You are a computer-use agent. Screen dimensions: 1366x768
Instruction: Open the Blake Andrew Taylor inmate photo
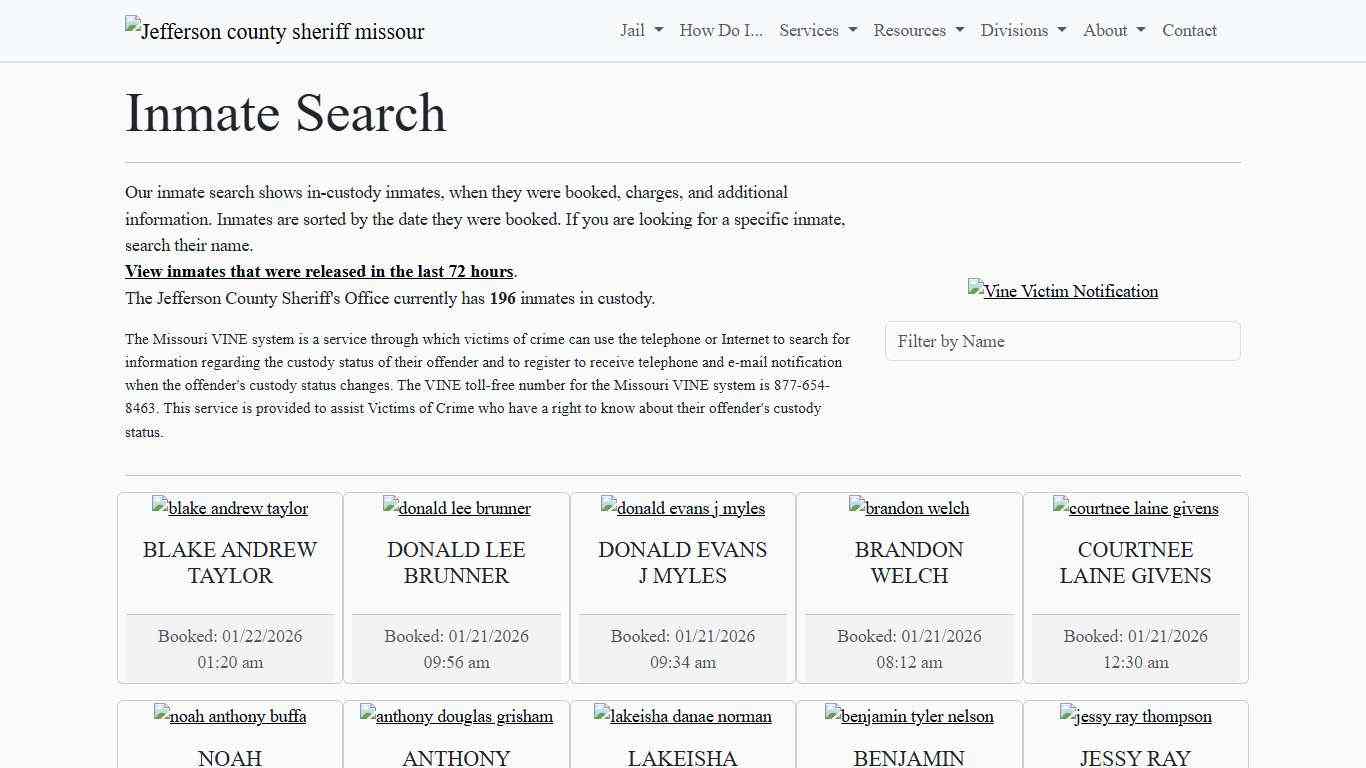229,508
